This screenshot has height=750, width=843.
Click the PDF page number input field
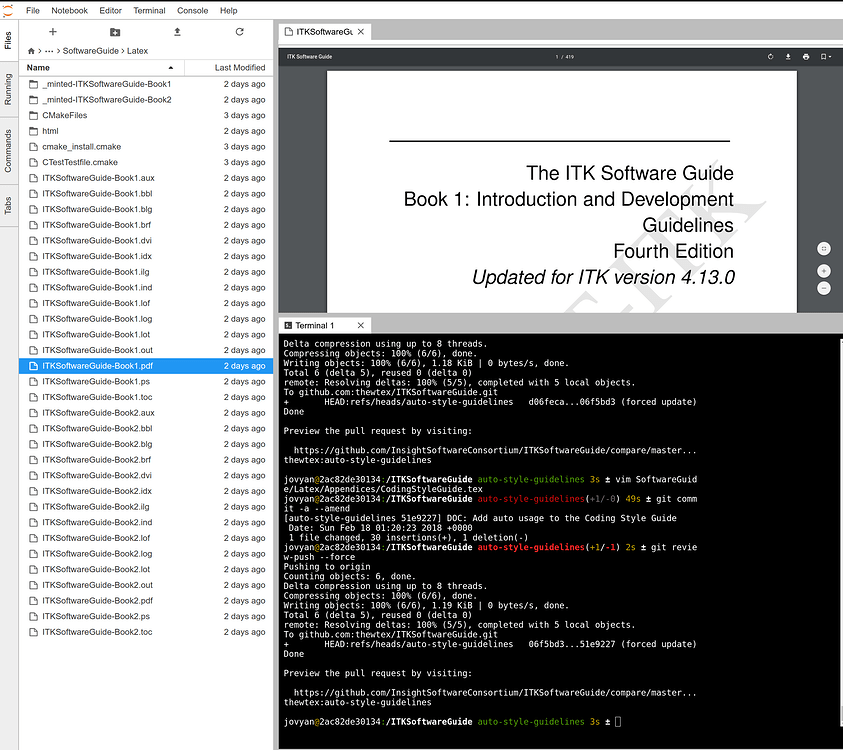click(x=556, y=57)
